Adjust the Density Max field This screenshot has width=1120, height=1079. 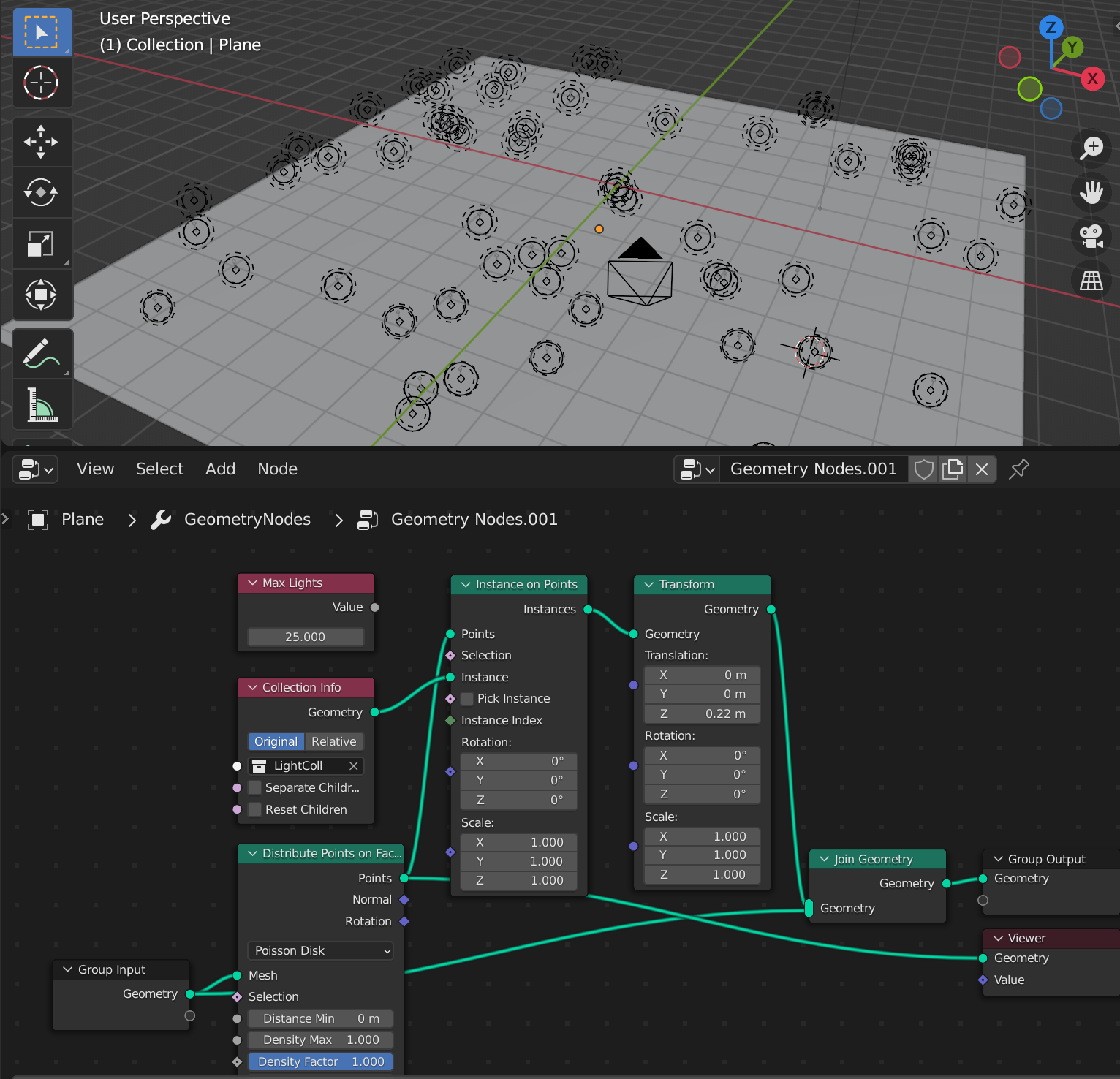[320, 1040]
